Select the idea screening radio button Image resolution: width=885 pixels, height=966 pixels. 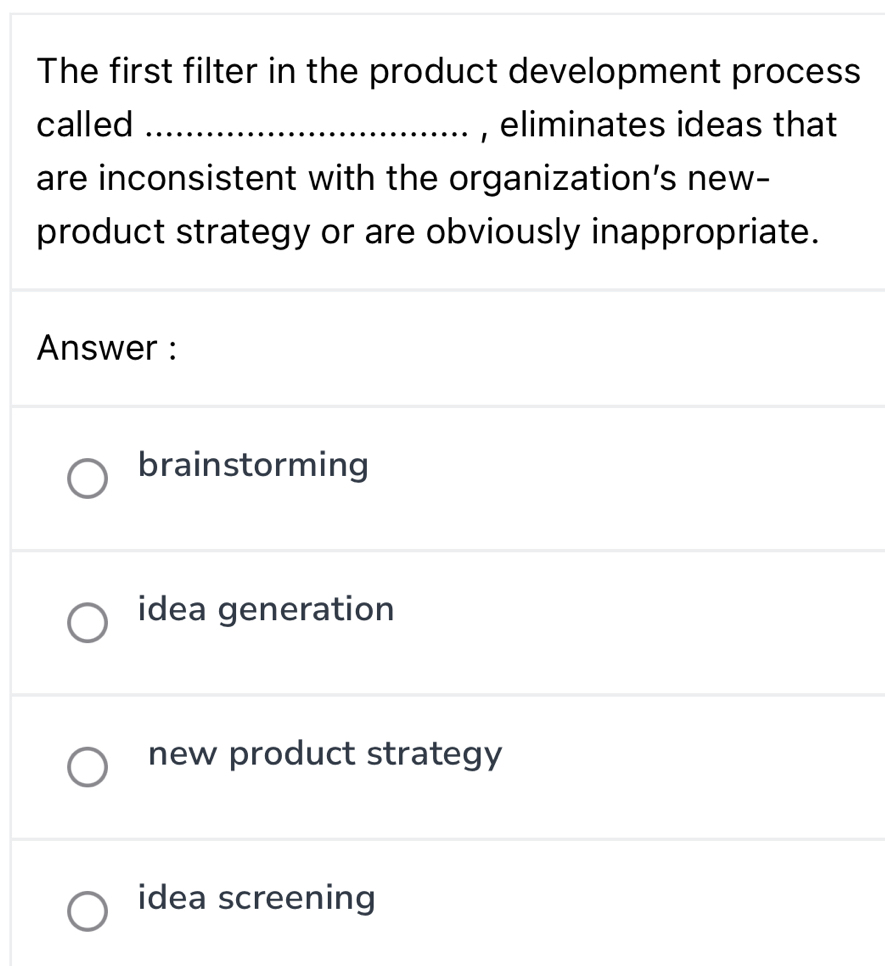click(x=87, y=912)
